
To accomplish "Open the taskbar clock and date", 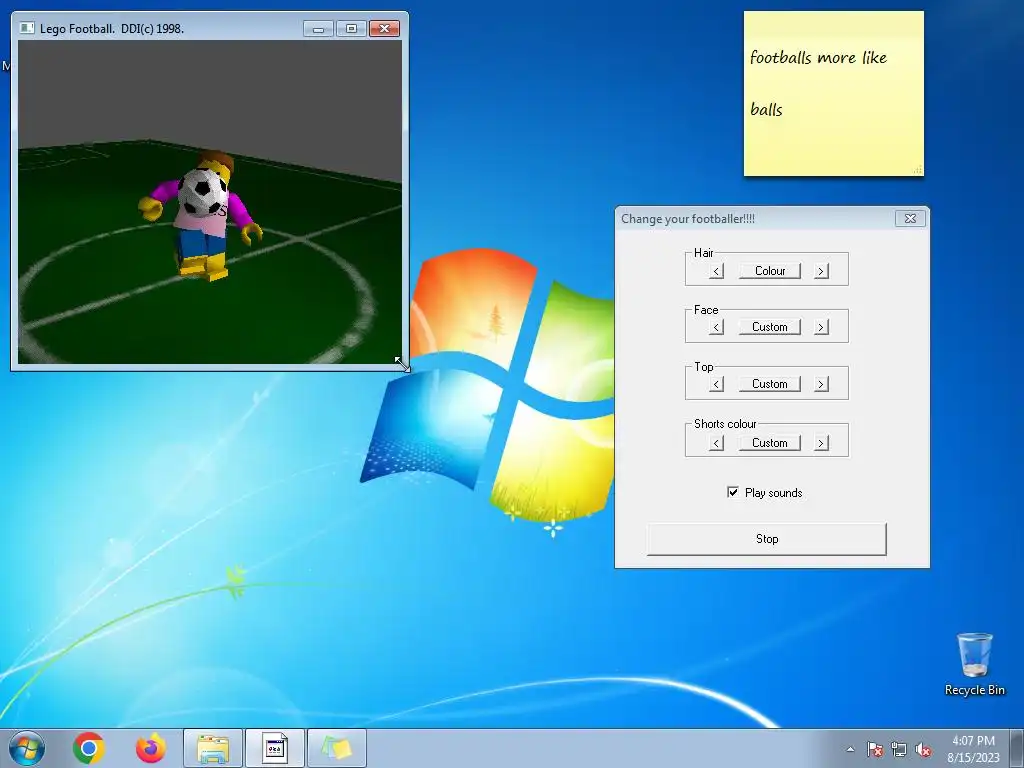I will [973, 749].
